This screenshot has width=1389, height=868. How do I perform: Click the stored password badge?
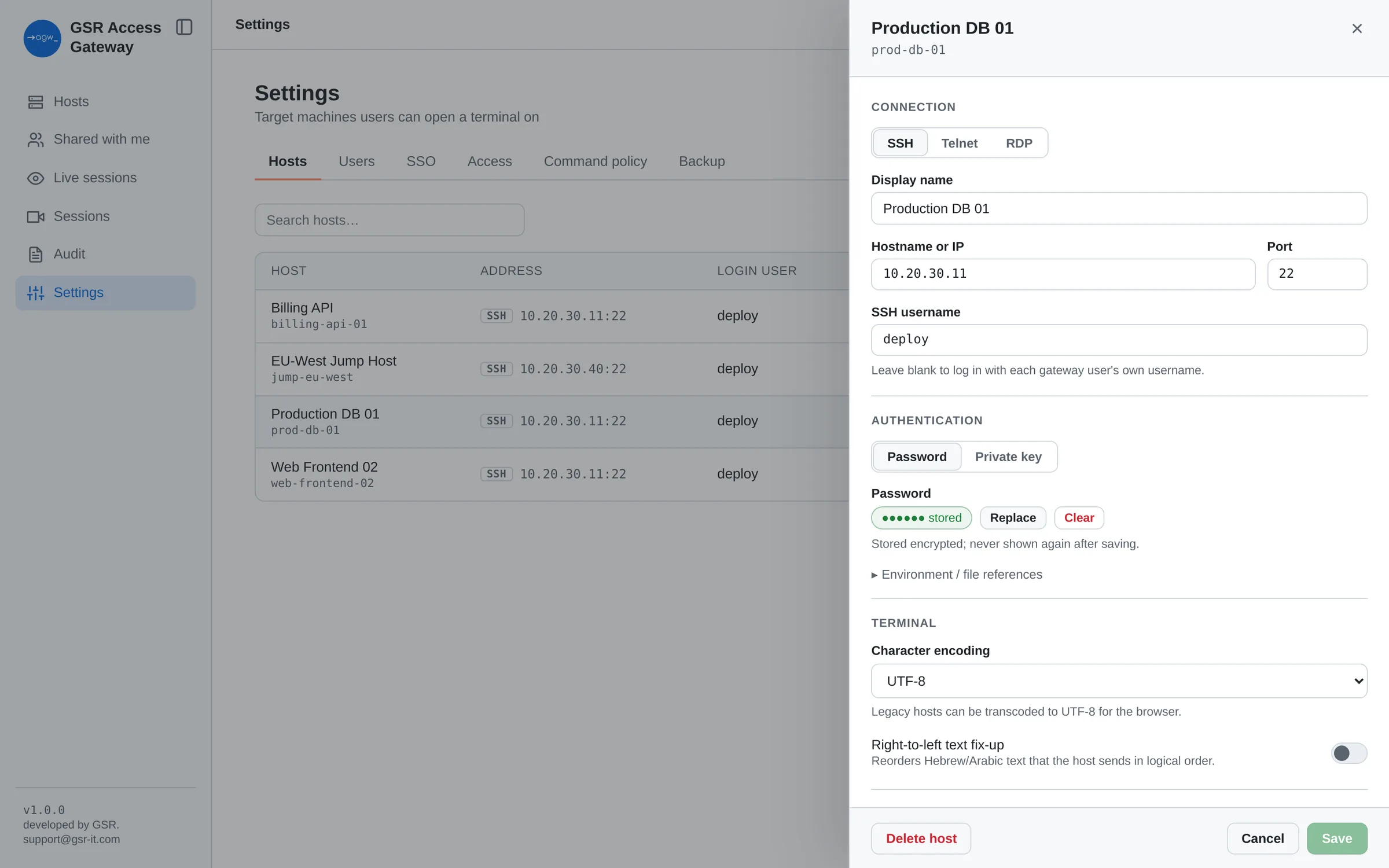pyautogui.click(x=921, y=518)
